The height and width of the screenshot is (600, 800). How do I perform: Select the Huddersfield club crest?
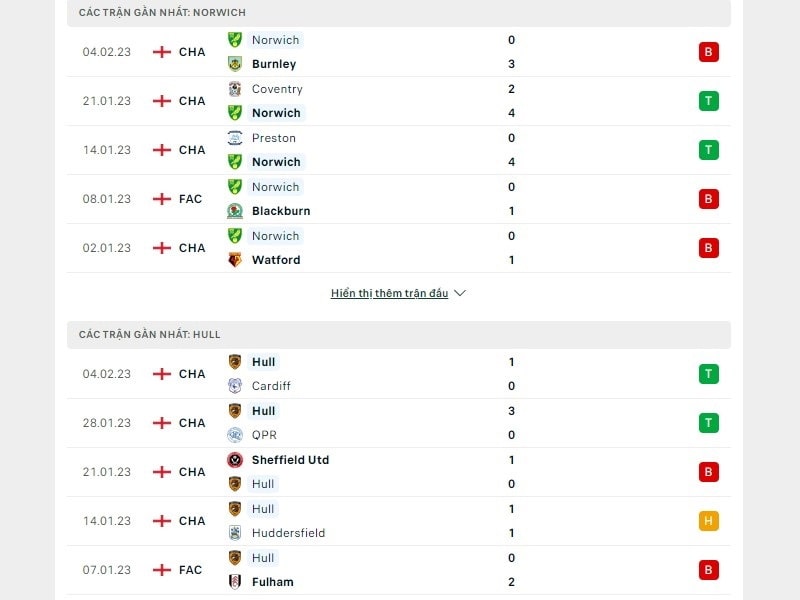235,533
